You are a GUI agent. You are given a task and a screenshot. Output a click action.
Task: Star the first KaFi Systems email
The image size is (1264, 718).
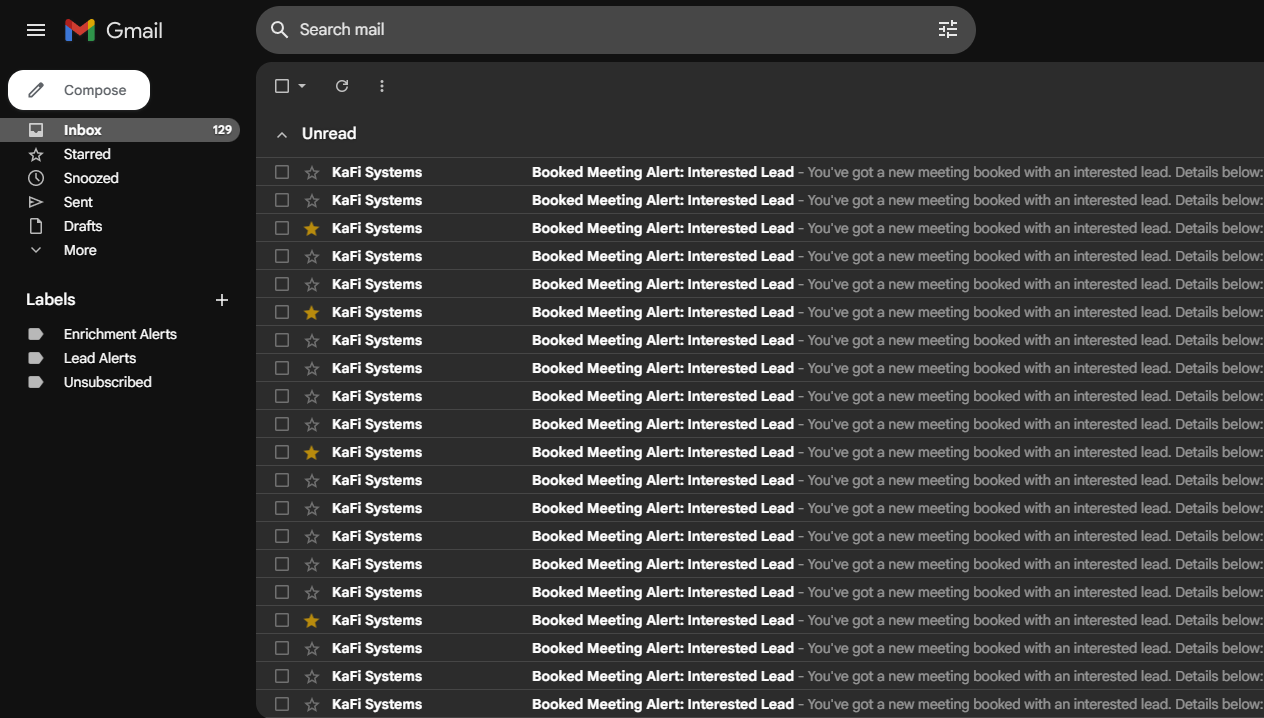pos(312,172)
